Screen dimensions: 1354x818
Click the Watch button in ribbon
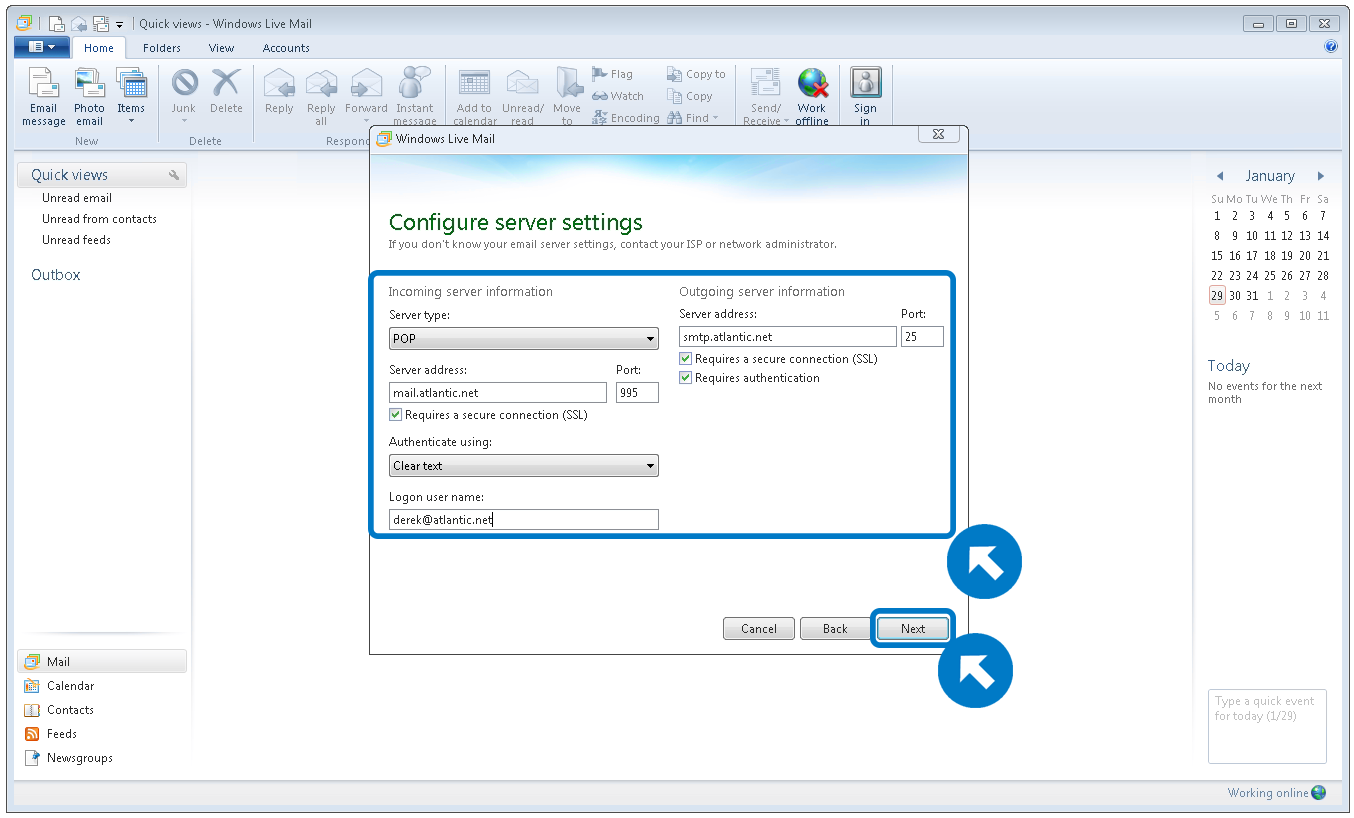tap(618, 96)
